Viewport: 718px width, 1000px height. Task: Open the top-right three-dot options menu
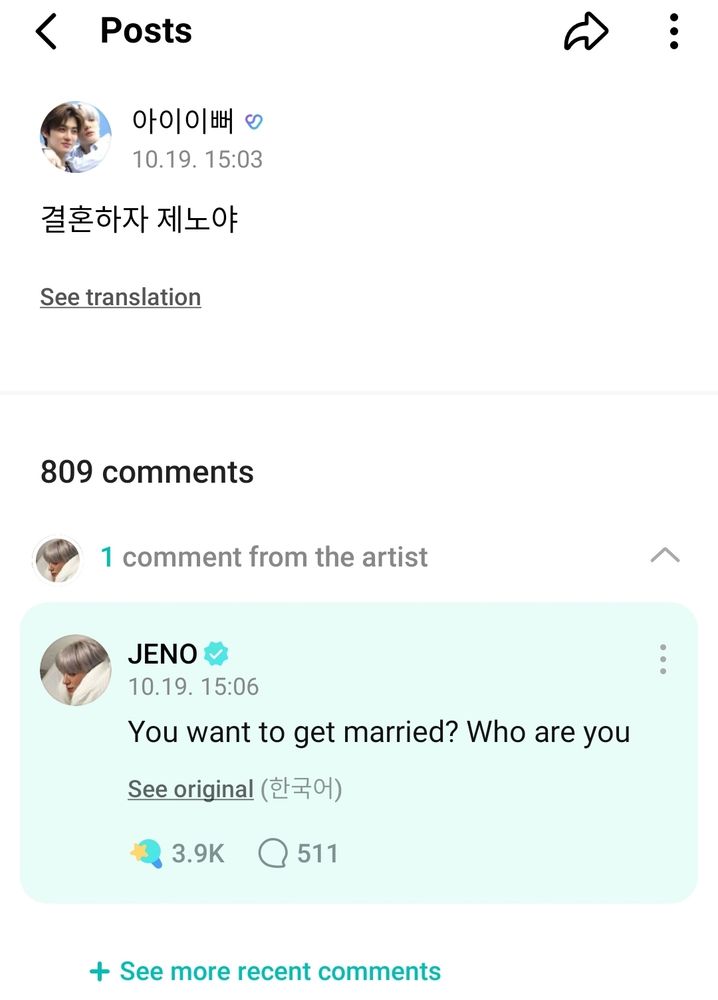click(x=673, y=31)
